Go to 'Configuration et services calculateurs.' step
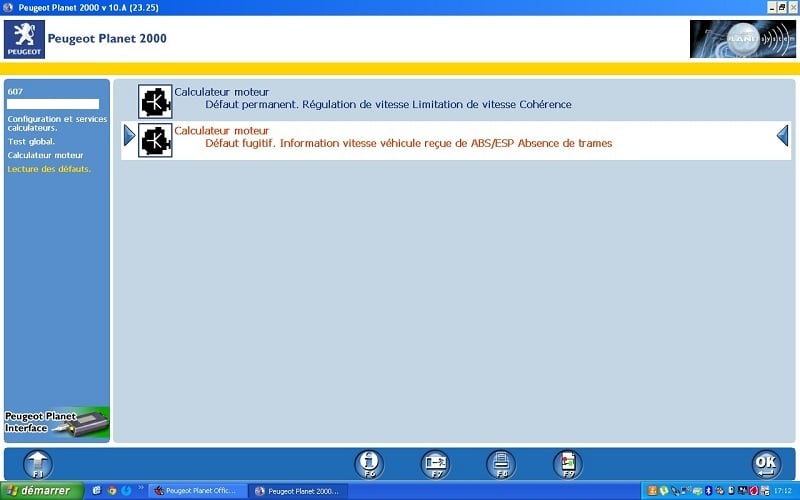This screenshot has height=500, width=800. [57, 123]
